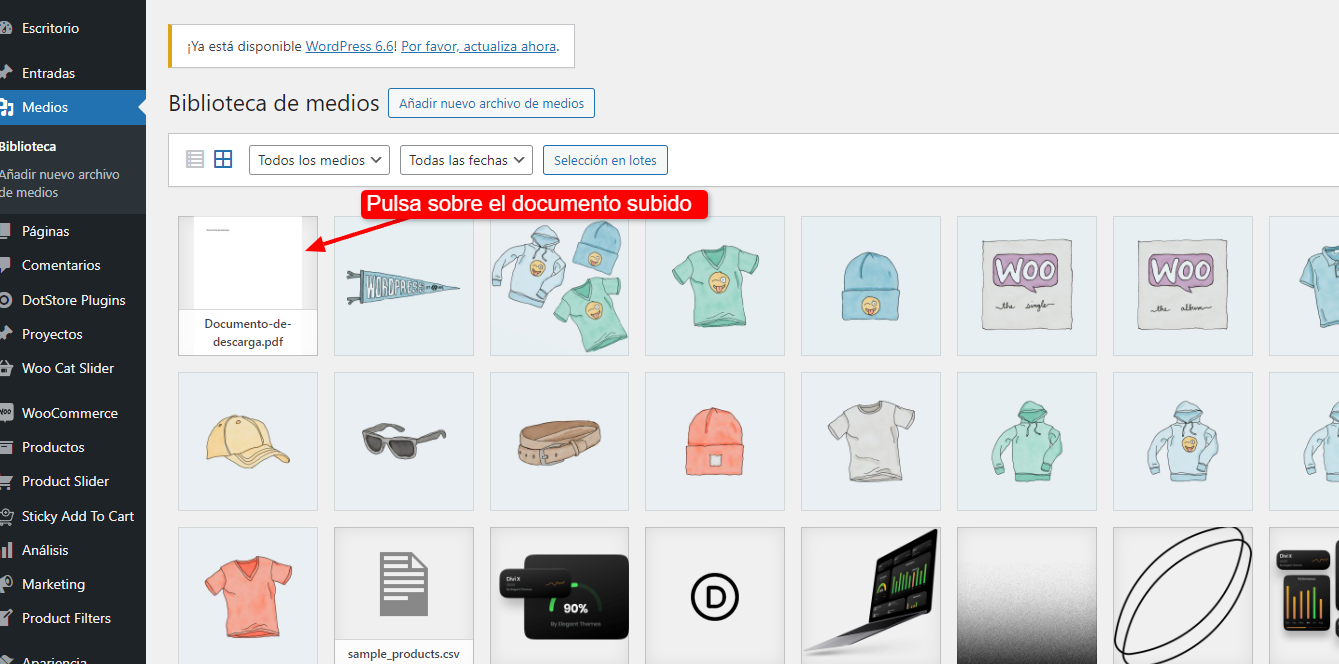
Task: Click the Páginas sidebar icon
Action: point(5,231)
